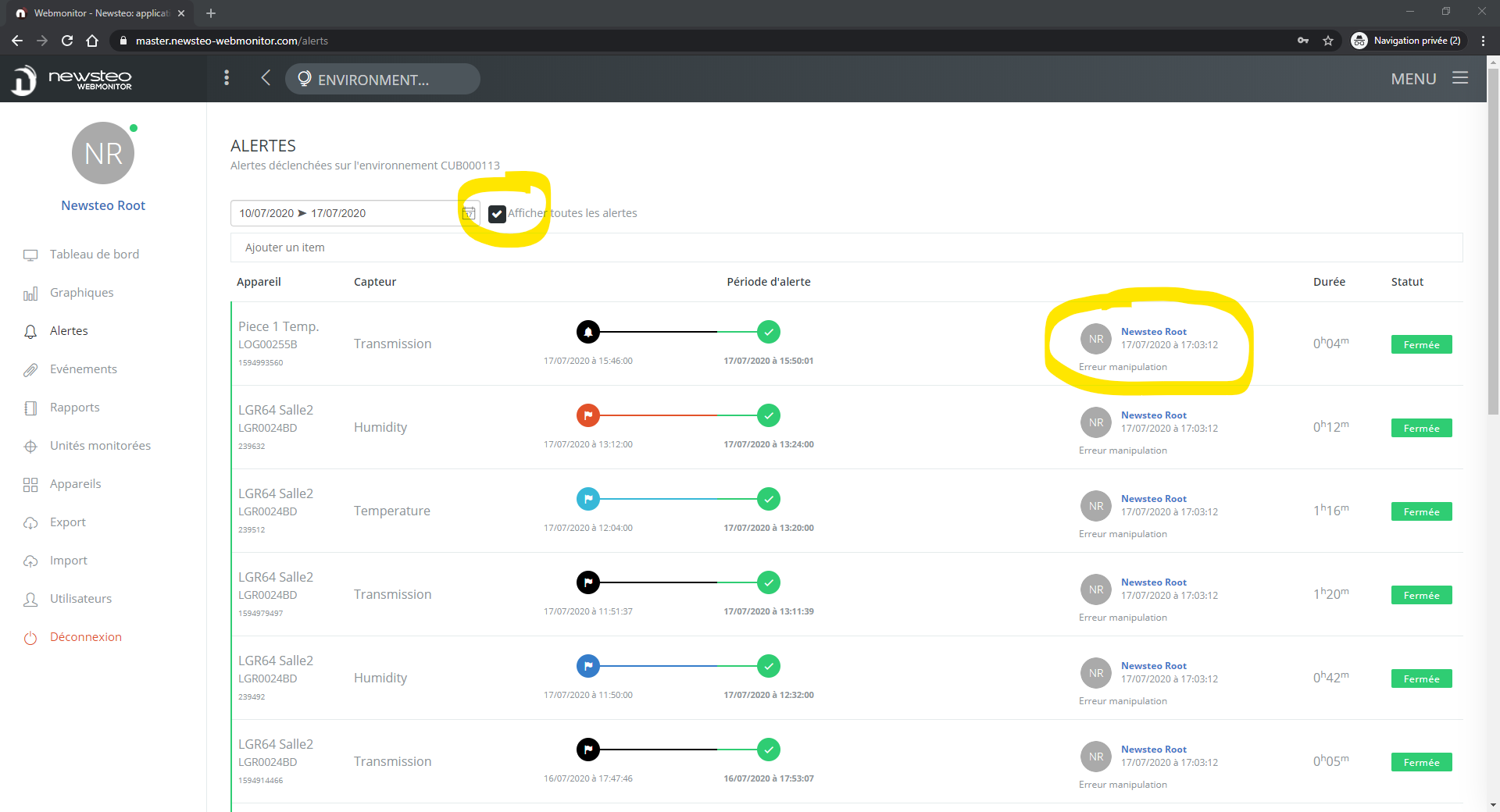Click the black bell icon for Piece 1 Temp.
The width and height of the screenshot is (1500, 812).
coord(588,332)
